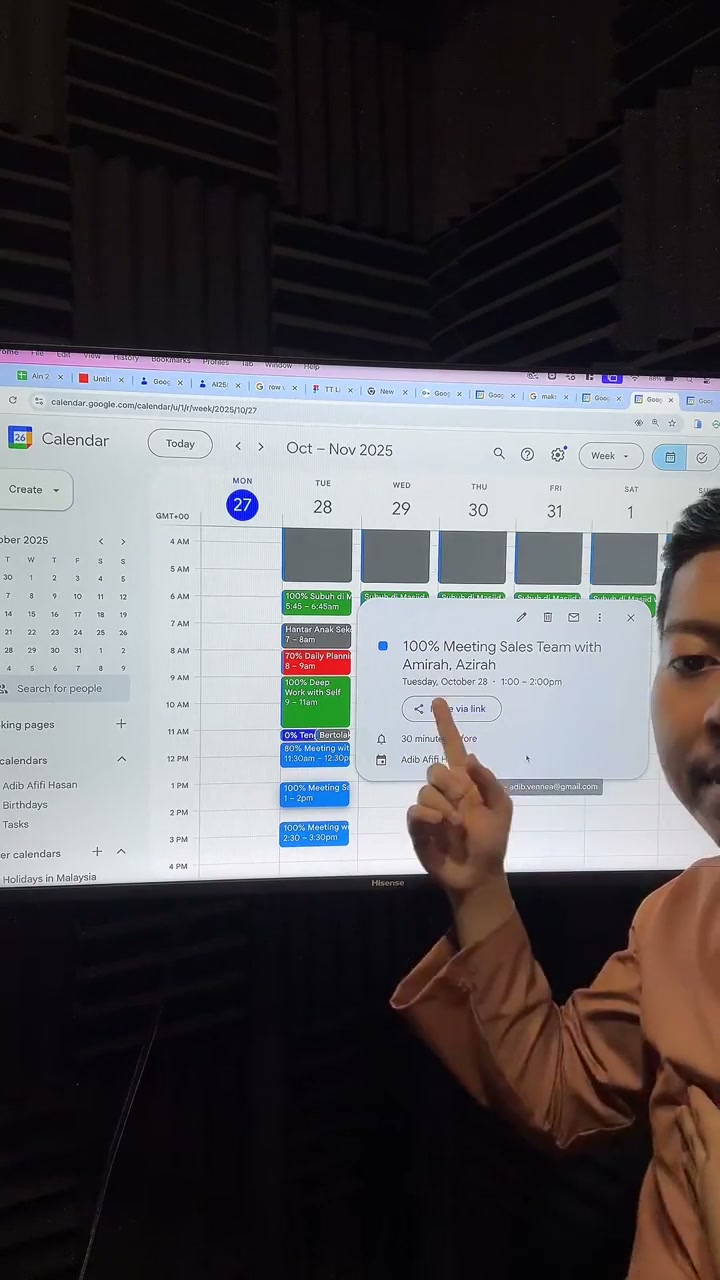The width and height of the screenshot is (720, 1280).
Task: Click the bookmark star in address bar
Action: click(671, 424)
